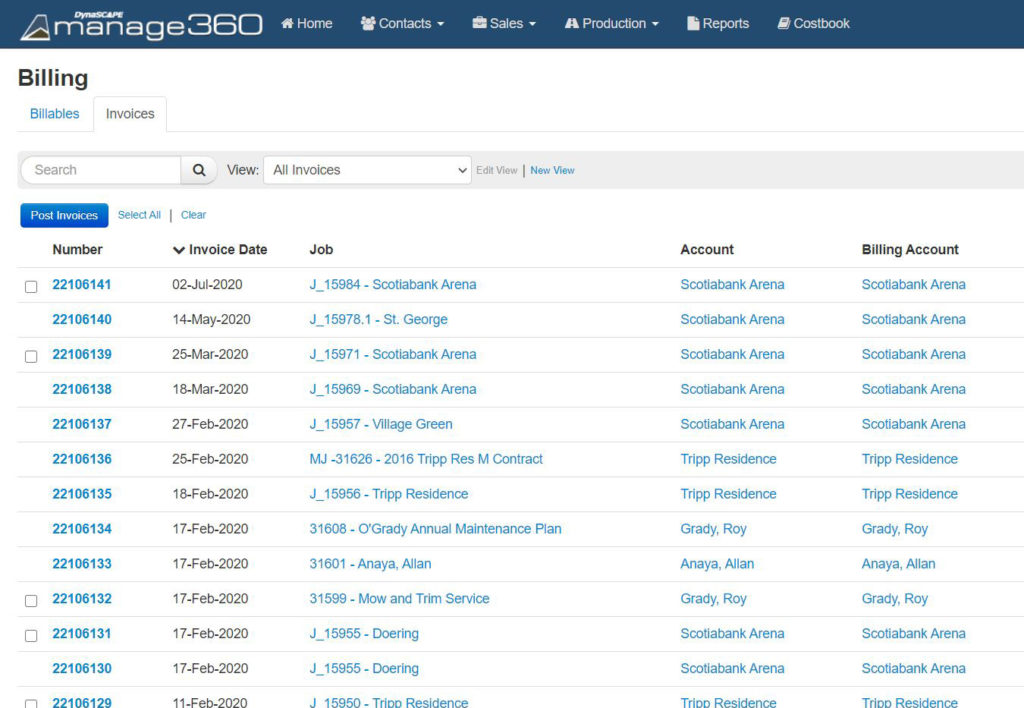The image size is (1024, 708).
Task: Open job 31608 O'Grady Annual Maintenance Plan
Action: 436,529
